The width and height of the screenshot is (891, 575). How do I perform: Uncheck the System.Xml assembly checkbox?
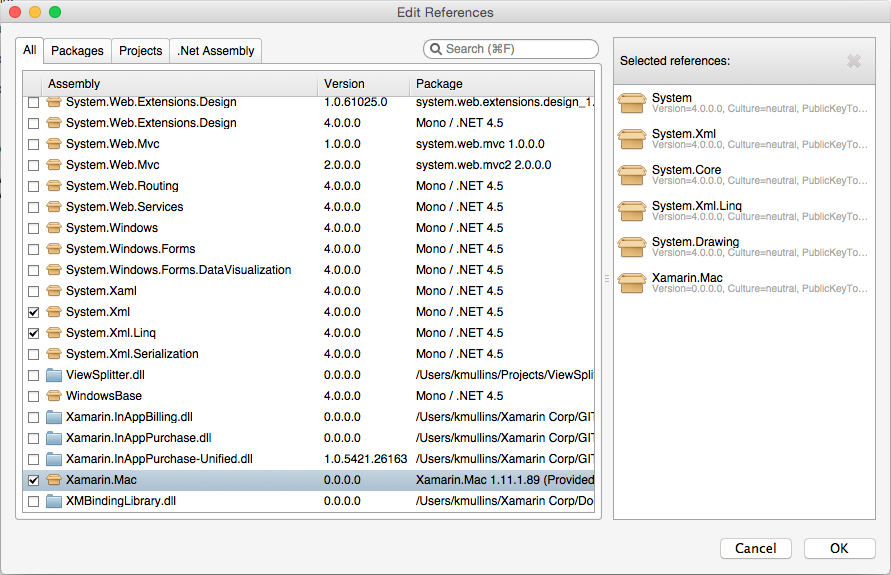click(x=34, y=312)
